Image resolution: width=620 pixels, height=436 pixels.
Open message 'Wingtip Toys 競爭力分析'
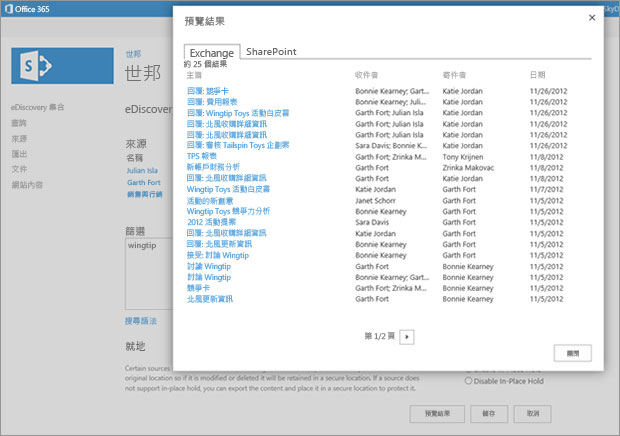(x=228, y=211)
